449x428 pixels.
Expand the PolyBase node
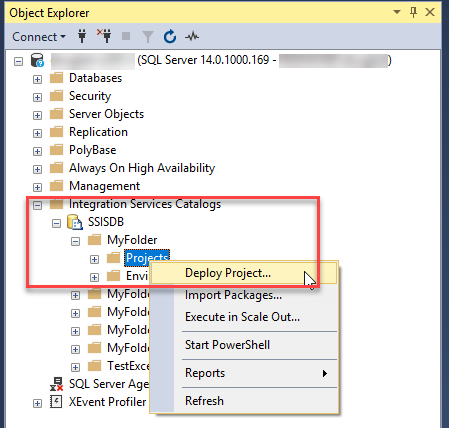37,151
